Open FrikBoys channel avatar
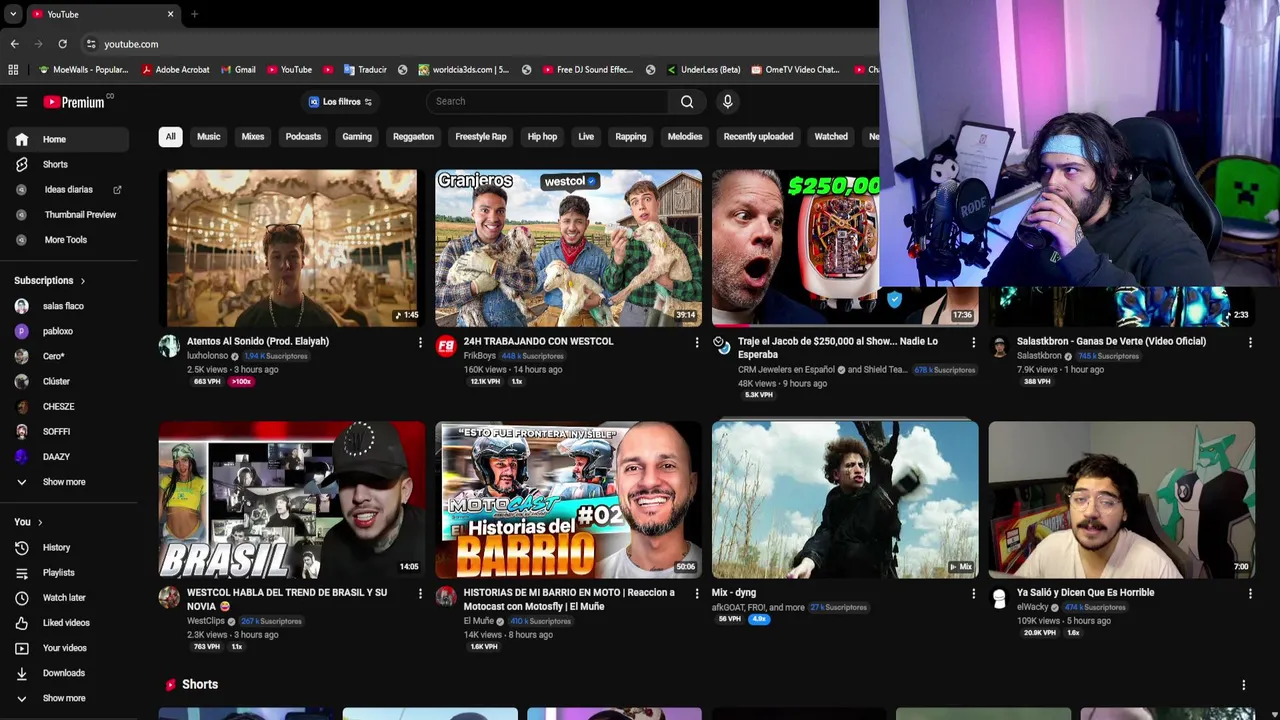The height and width of the screenshot is (720, 1280). click(446, 346)
